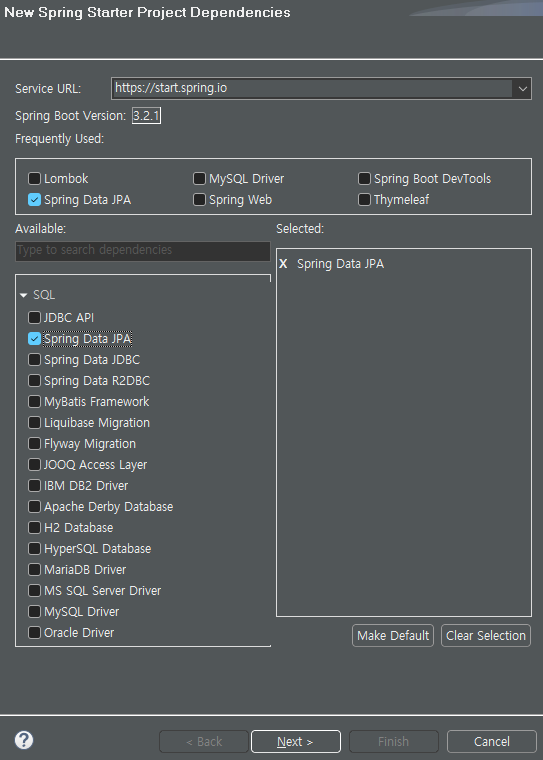Enable Flyway Migration
The image size is (543, 760).
pyautogui.click(x=34, y=443)
